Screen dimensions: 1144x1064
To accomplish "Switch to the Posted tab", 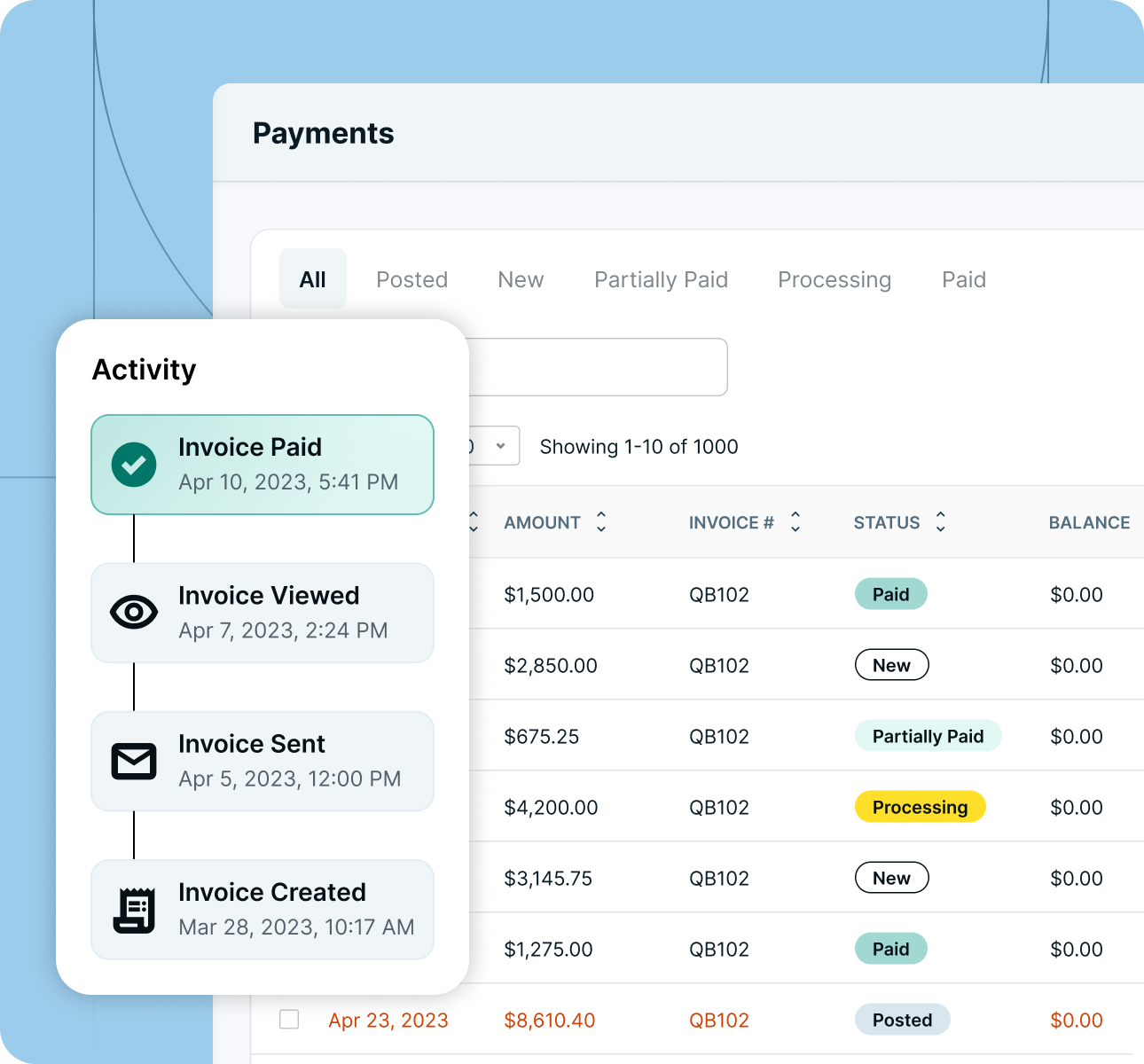I will 411,280.
